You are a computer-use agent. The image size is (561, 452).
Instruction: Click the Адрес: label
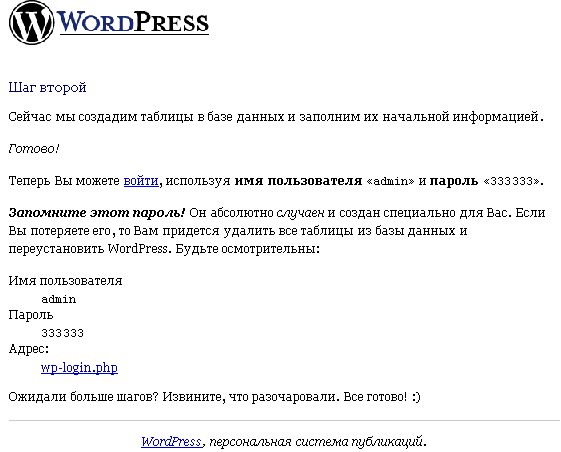[x=29, y=349]
